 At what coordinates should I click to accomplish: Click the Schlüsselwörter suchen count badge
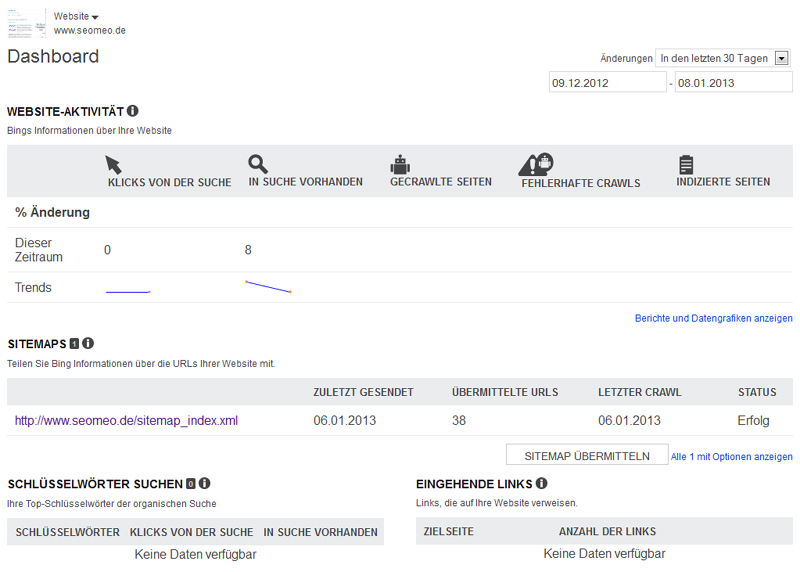tap(191, 484)
